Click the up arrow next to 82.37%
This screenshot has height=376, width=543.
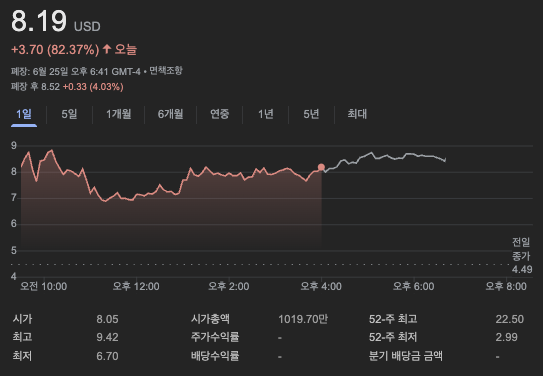[107, 49]
